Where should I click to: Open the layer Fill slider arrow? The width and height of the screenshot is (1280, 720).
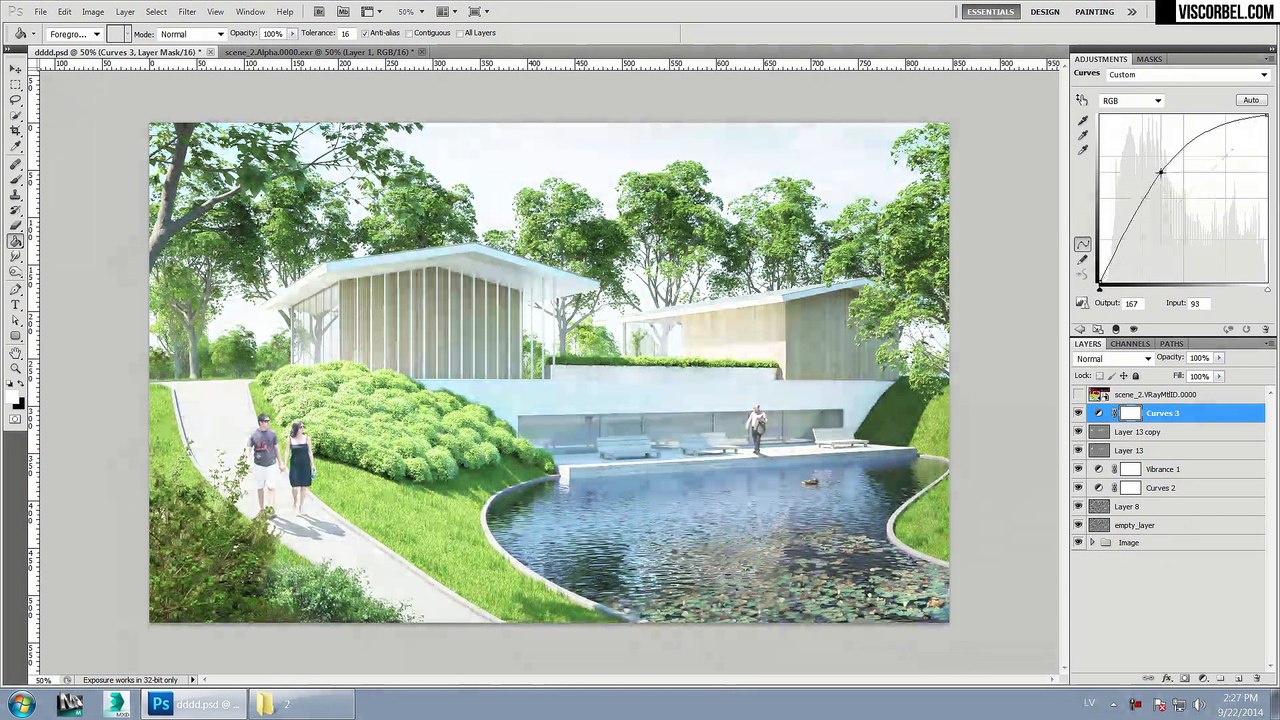(x=1218, y=376)
